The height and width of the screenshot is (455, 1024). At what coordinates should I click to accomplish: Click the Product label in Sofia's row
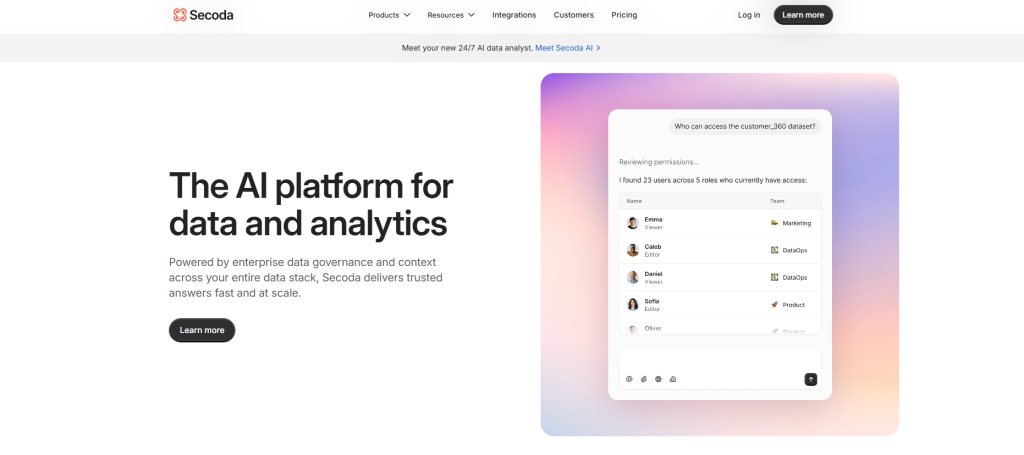[x=793, y=305]
